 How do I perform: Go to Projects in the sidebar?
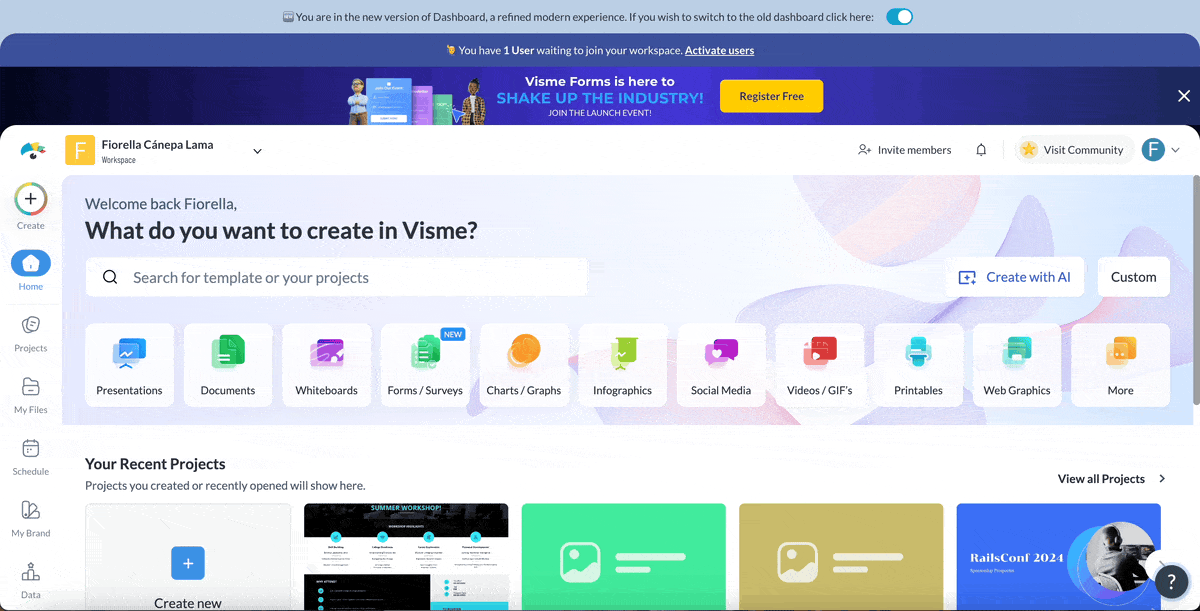pyautogui.click(x=31, y=333)
